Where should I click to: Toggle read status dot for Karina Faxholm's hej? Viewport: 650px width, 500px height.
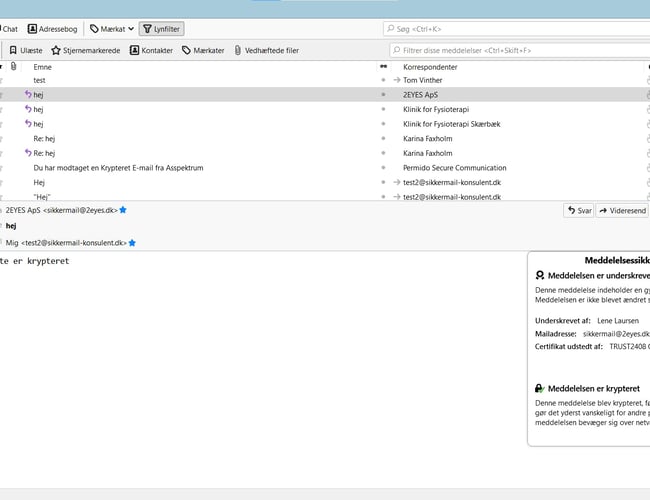tap(383, 139)
